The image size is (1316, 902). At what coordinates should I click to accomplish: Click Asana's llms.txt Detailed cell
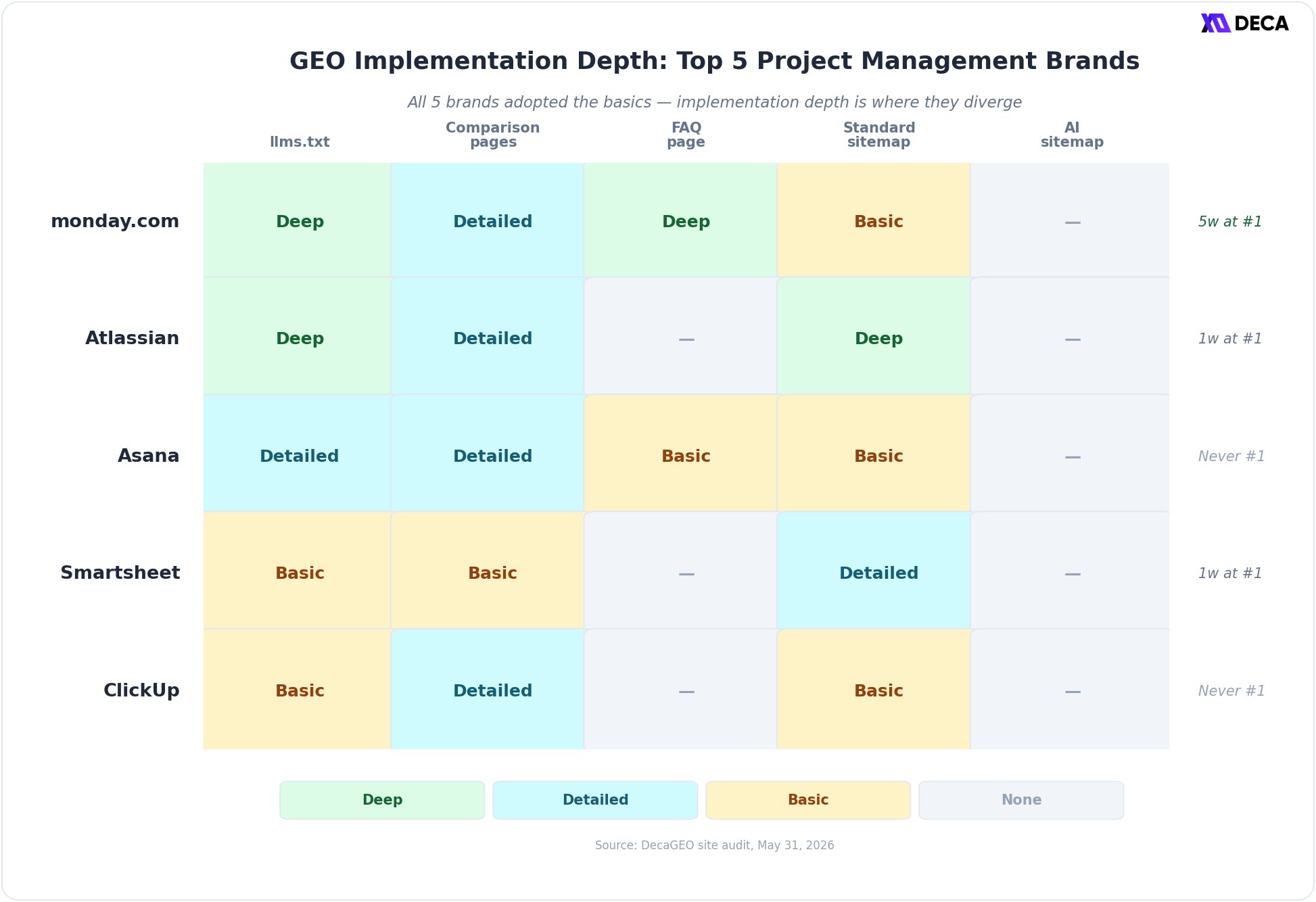298,454
